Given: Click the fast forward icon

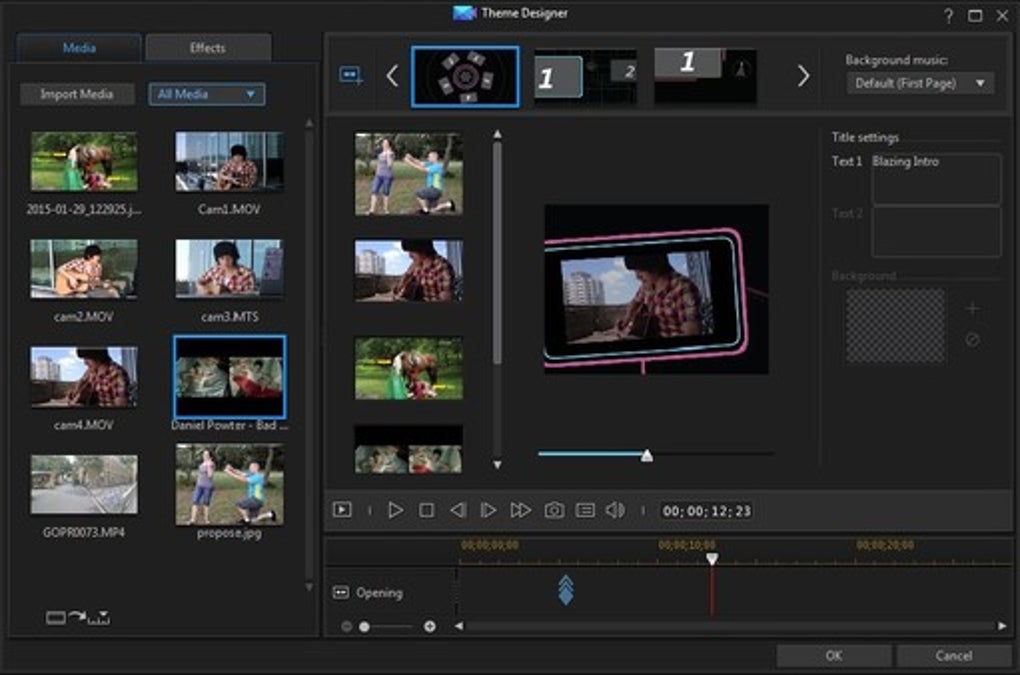Looking at the screenshot, I should click(520, 510).
